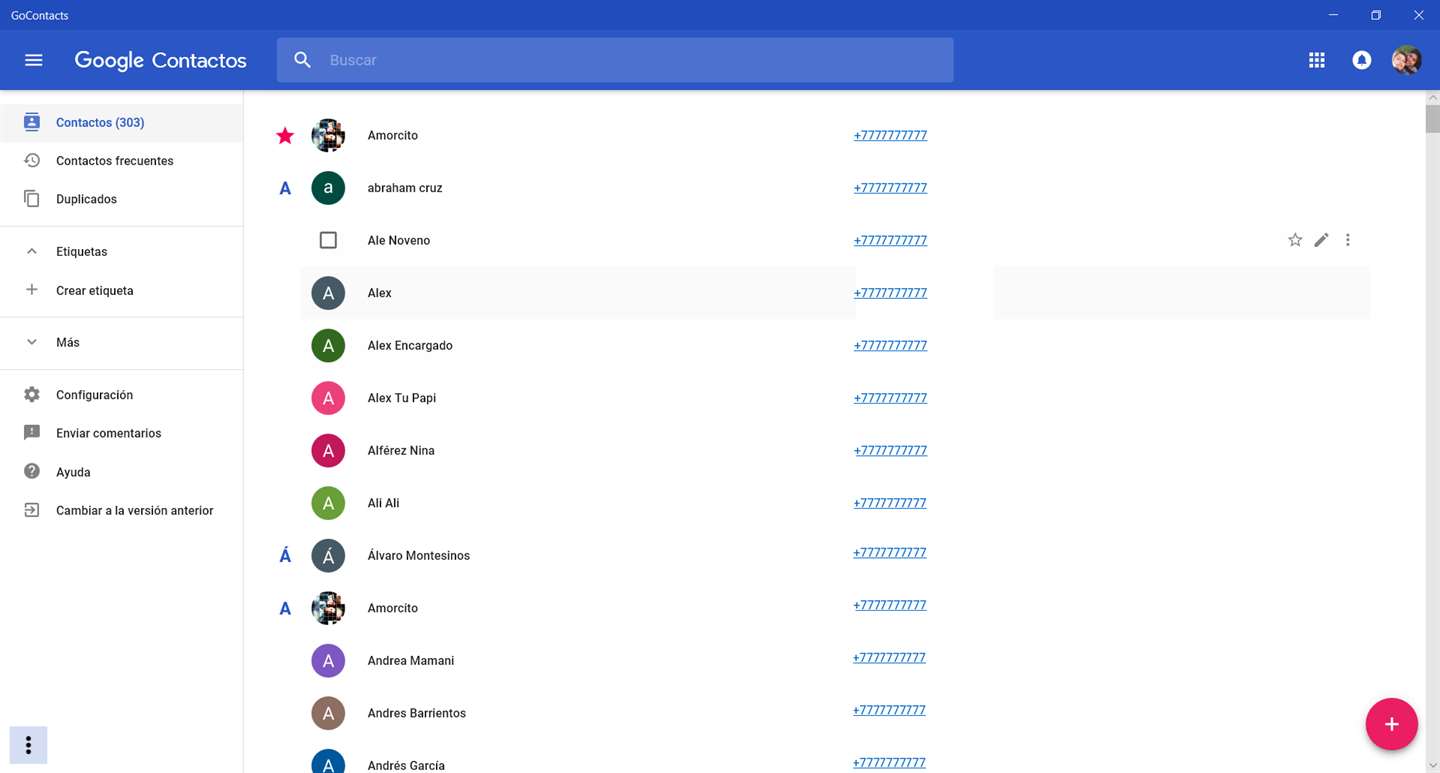This screenshot has width=1440, height=773.
Task: Click Alex Tu Papi pink avatar
Action: [328, 398]
